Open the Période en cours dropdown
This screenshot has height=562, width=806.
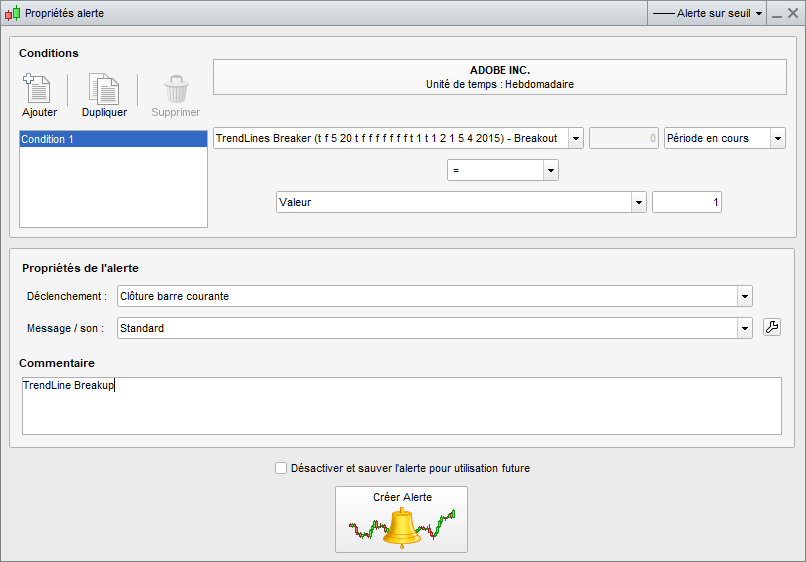click(778, 138)
